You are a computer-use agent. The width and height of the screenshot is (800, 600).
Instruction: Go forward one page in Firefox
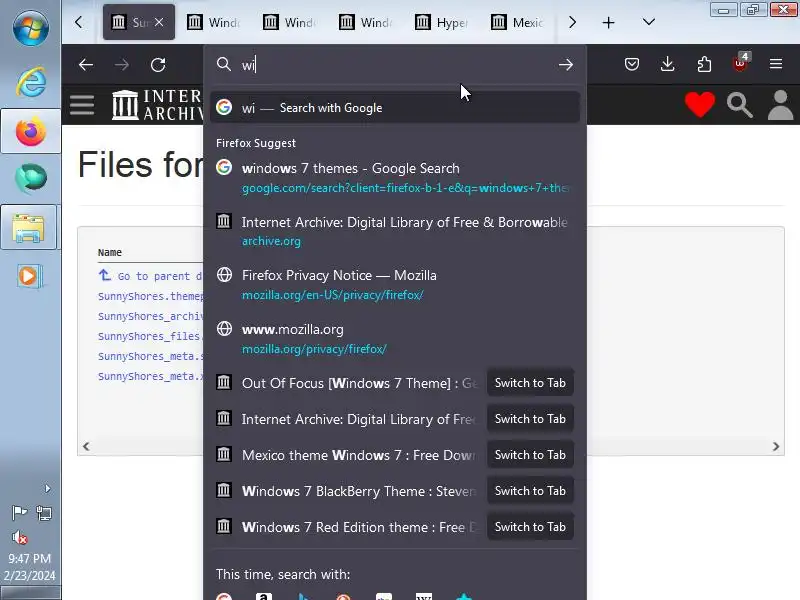(121, 65)
